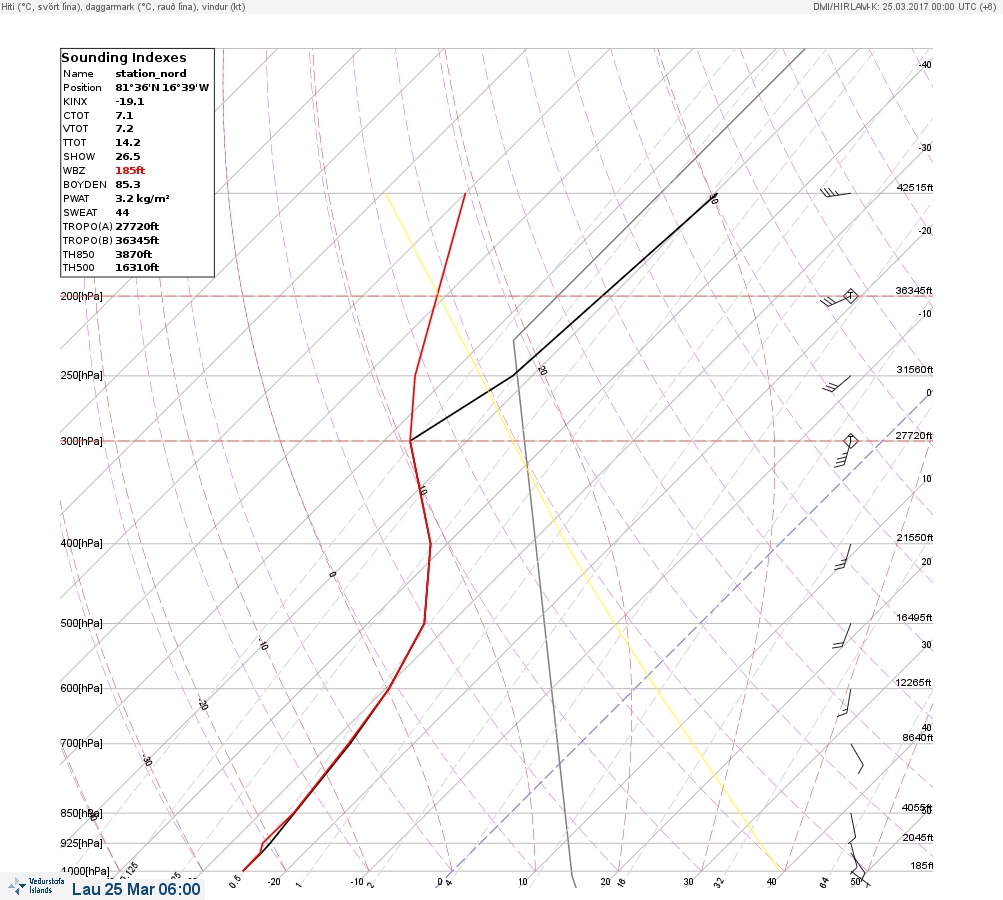Click the VTOT value 7.2

[124, 129]
